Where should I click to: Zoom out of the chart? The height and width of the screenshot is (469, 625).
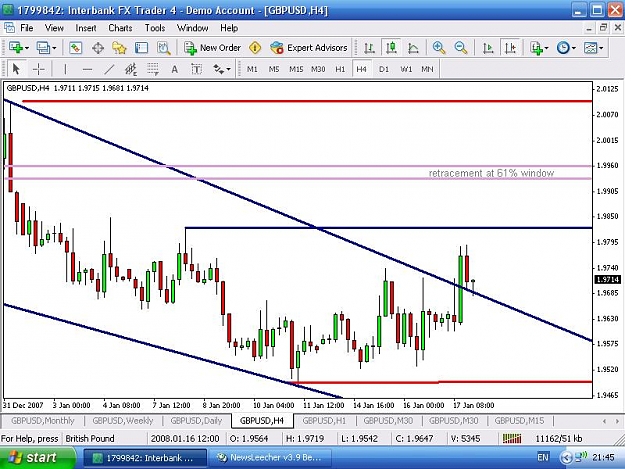click(x=461, y=48)
